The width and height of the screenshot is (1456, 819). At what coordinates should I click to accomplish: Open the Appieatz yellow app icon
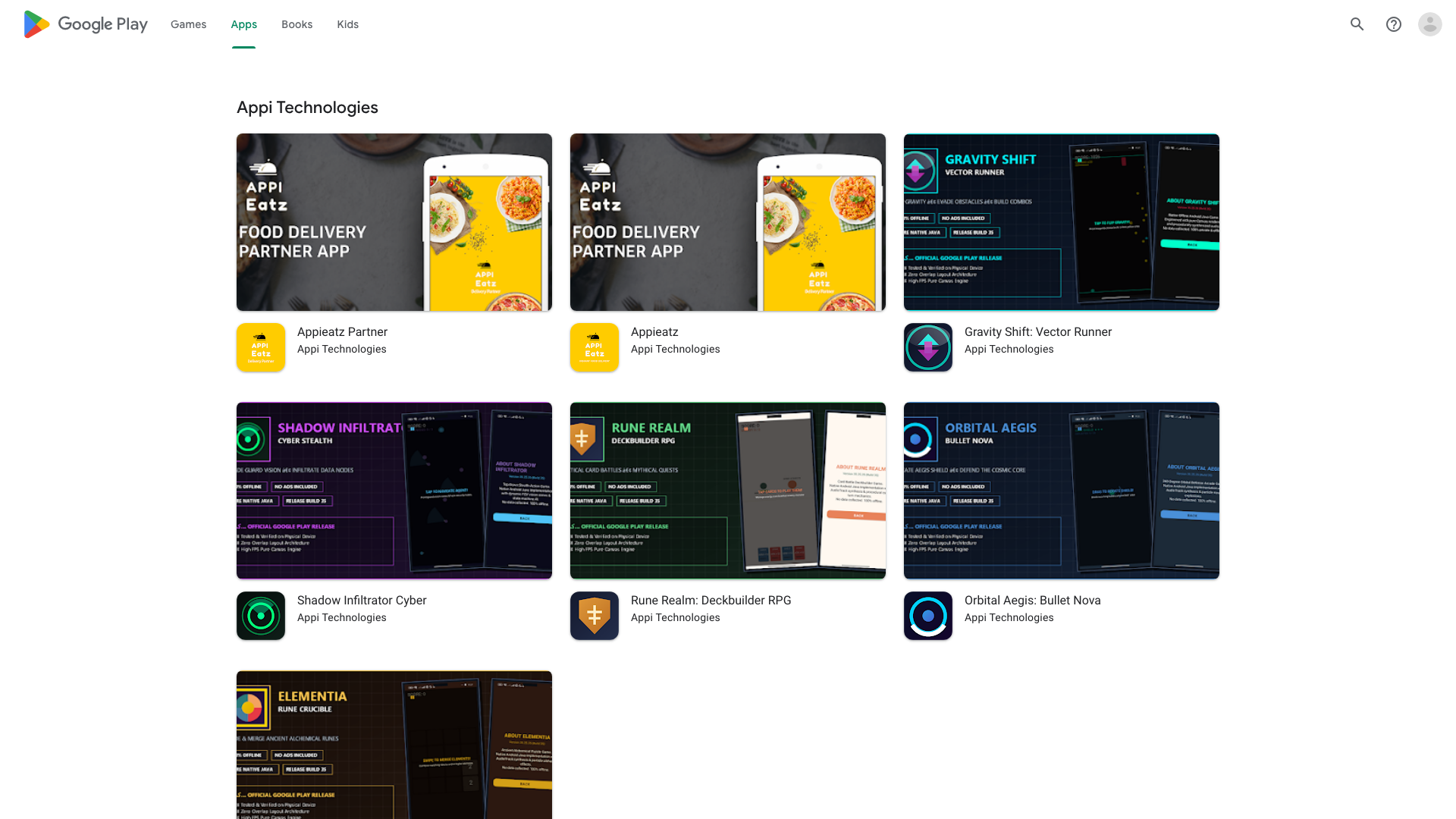coord(595,347)
